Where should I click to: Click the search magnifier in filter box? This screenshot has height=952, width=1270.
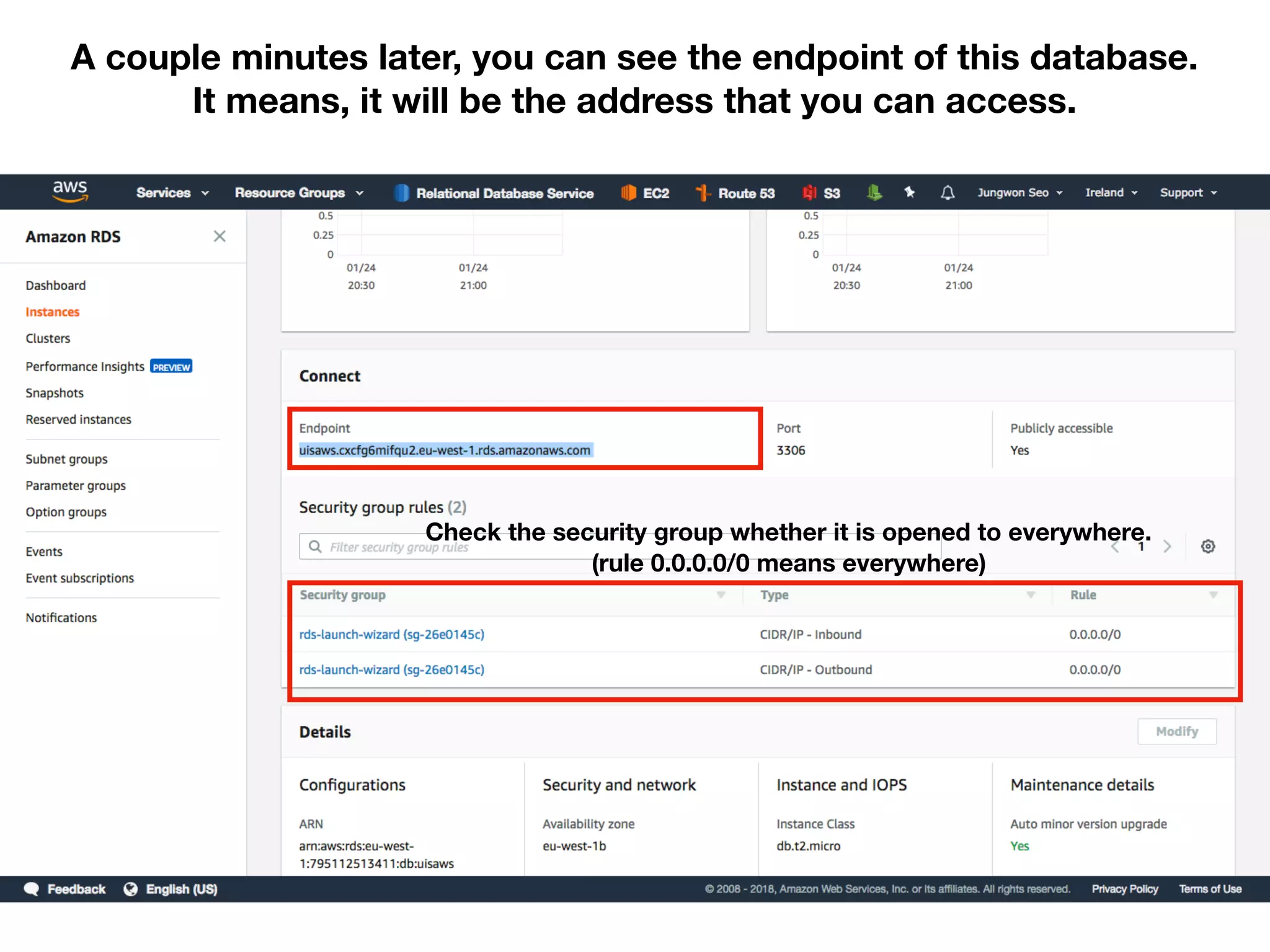tap(315, 546)
